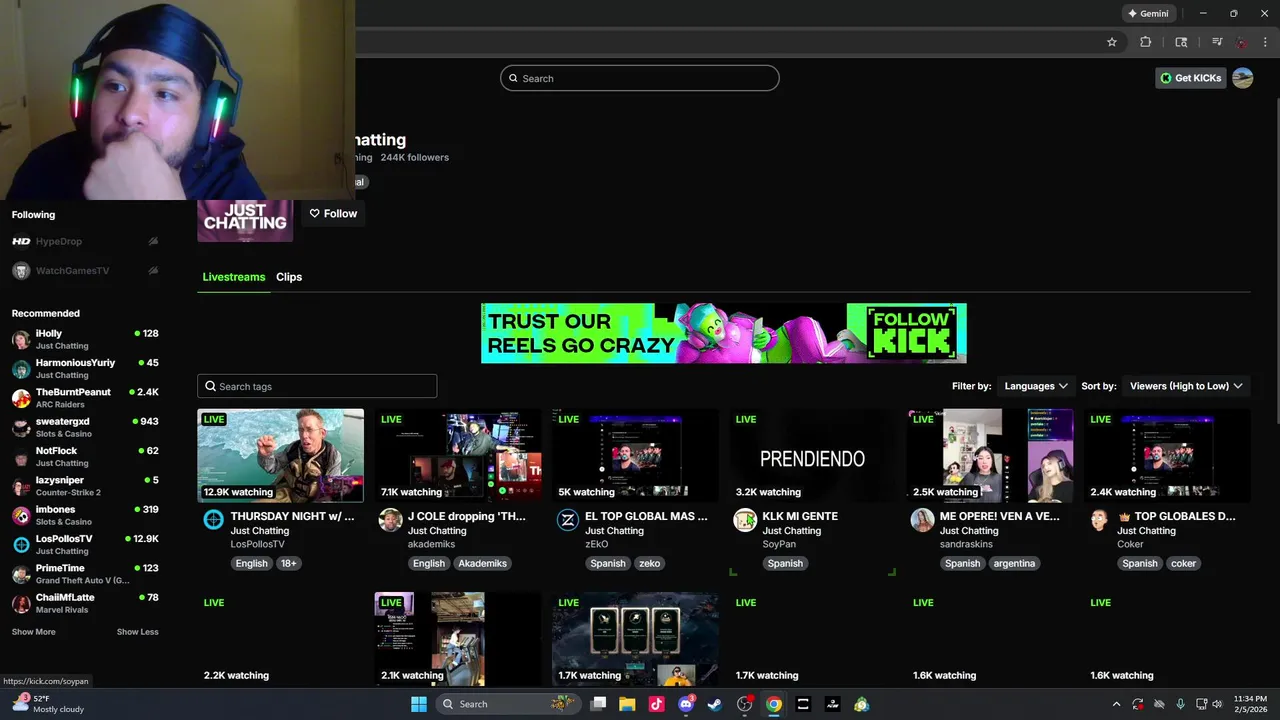Screen dimensions: 1280x720
Task: Open imbones recommended channel
Action: coord(85,515)
